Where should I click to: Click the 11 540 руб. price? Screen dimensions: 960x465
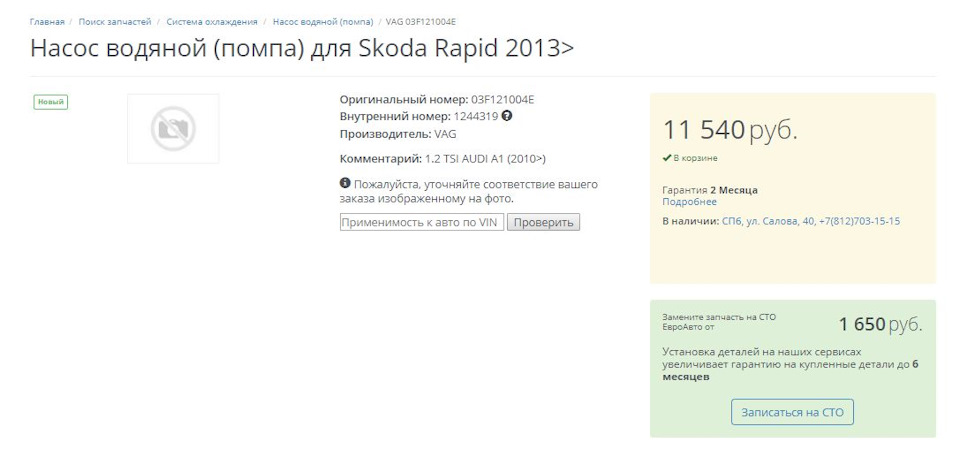tap(730, 130)
